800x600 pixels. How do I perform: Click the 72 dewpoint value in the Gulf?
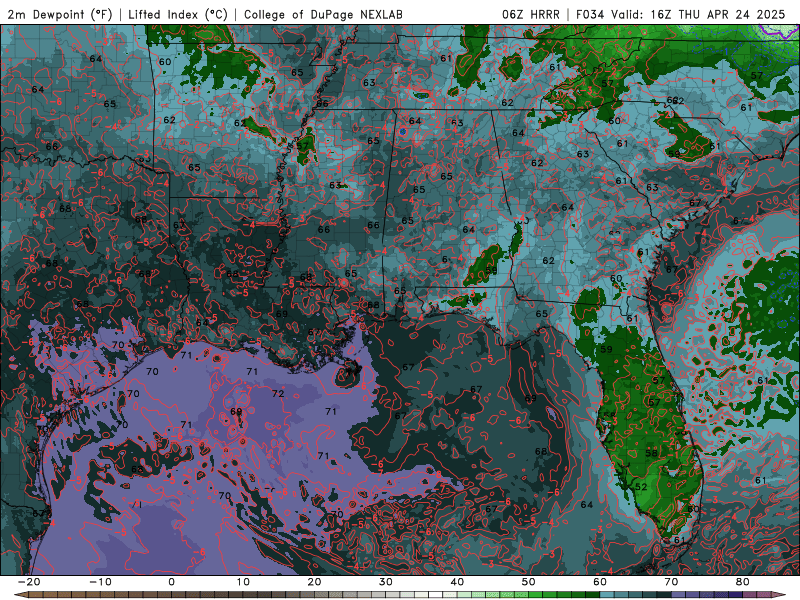tap(278, 393)
